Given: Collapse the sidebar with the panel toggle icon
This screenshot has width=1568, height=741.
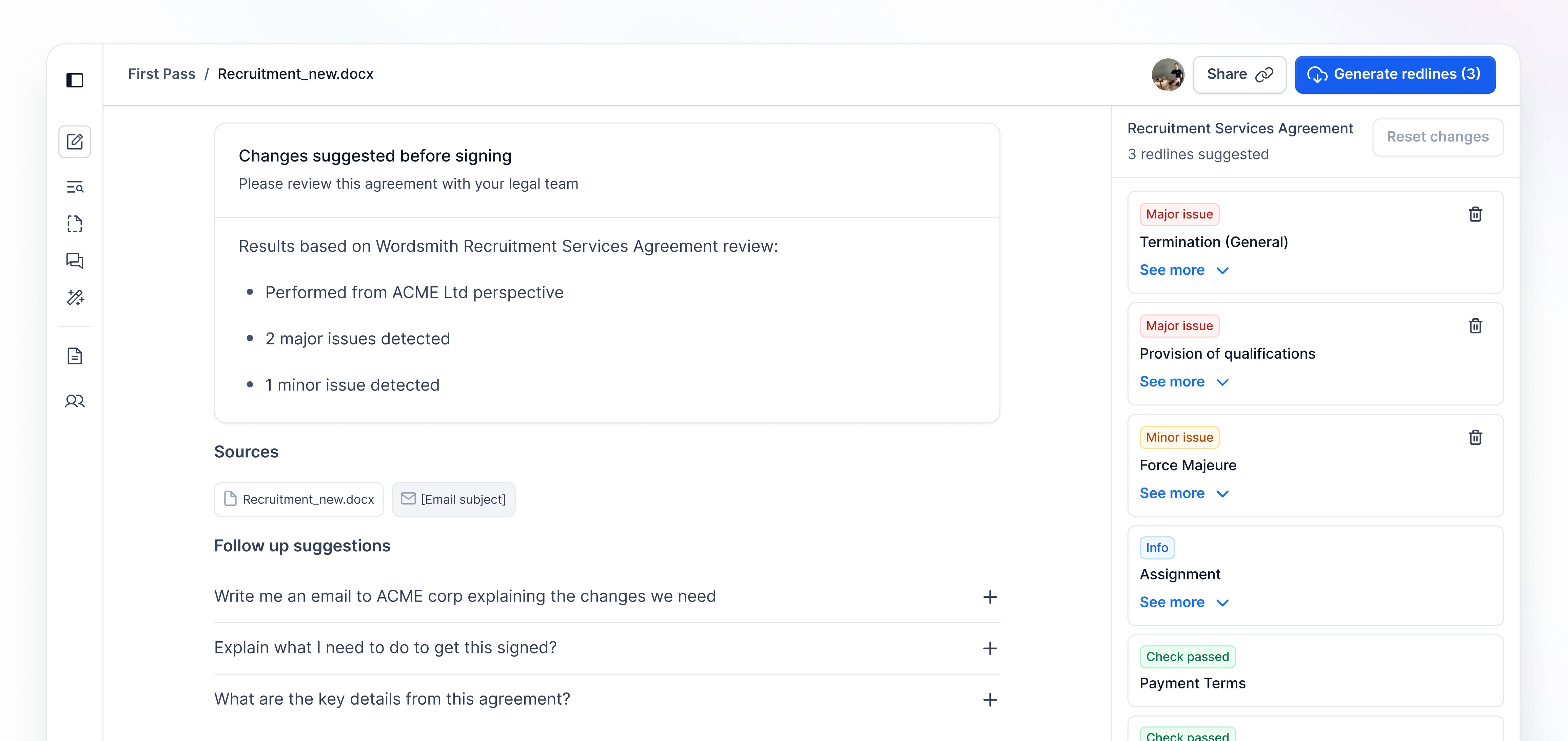Looking at the screenshot, I should 75,80.
